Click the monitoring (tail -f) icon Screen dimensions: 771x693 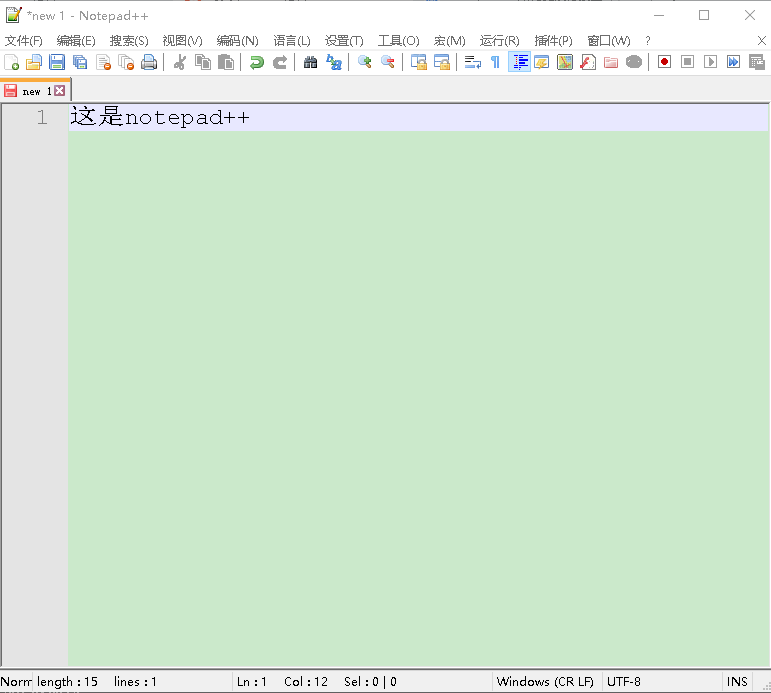(634, 62)
